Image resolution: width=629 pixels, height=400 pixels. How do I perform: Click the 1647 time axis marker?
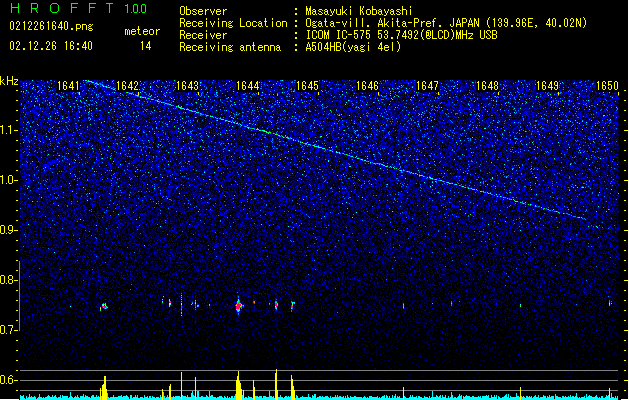coord(428,86)
